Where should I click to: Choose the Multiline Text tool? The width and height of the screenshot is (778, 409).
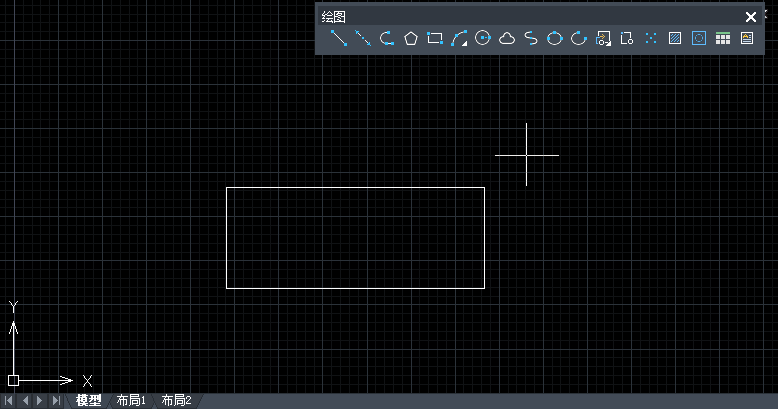tap(747, 39)
